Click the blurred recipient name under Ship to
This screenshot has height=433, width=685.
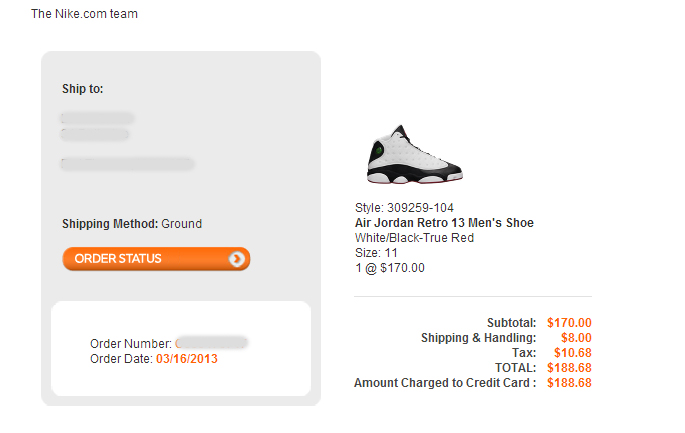pyautogui.click(x=97, y=118)
